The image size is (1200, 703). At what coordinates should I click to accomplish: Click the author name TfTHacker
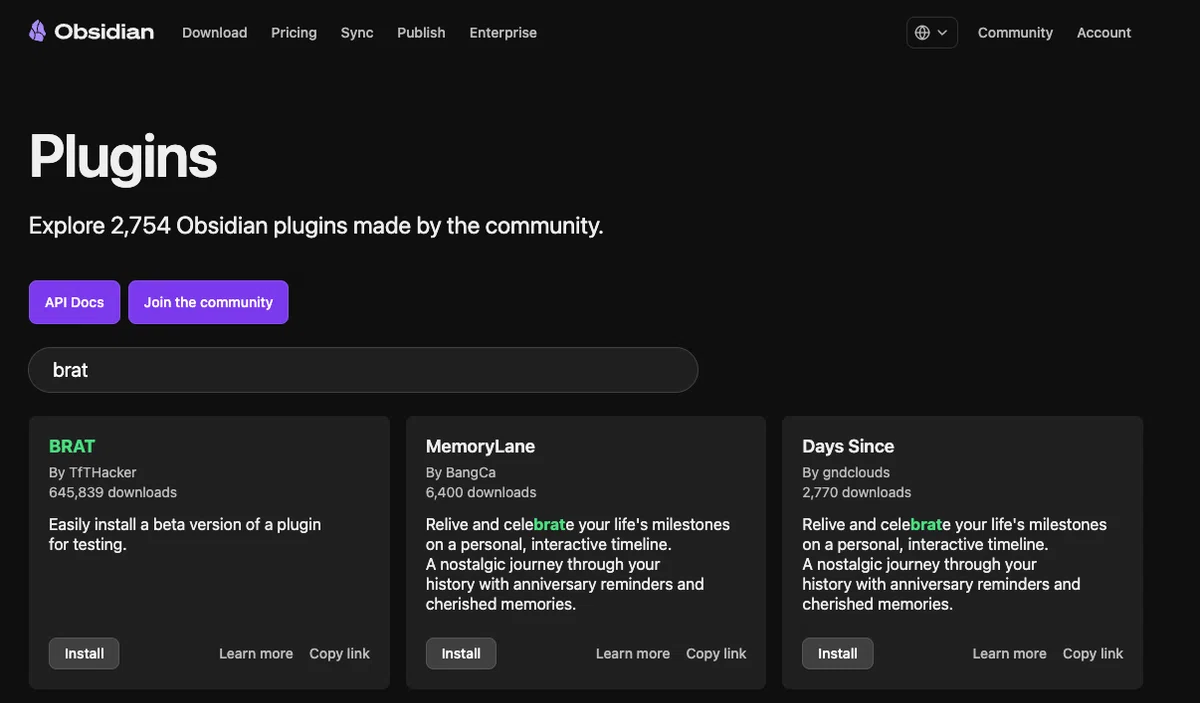click(x=102, y=472)
